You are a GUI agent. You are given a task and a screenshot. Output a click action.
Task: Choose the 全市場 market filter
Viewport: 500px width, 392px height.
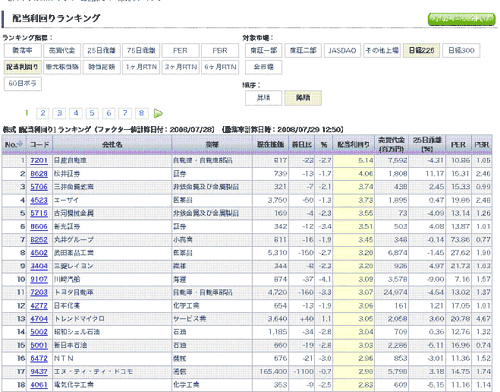point(264,67)
